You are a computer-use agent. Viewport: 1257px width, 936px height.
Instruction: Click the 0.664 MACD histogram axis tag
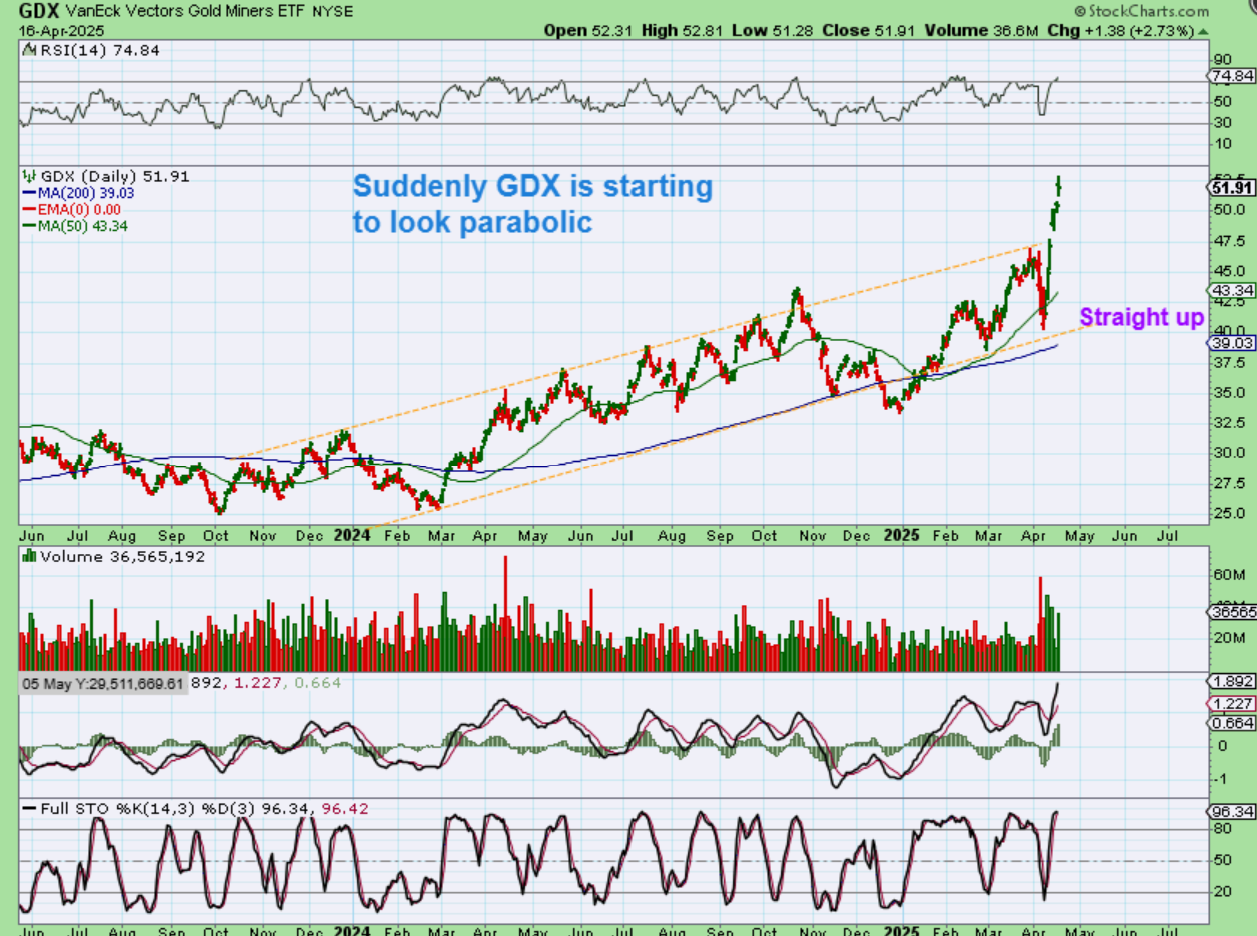1234,722
